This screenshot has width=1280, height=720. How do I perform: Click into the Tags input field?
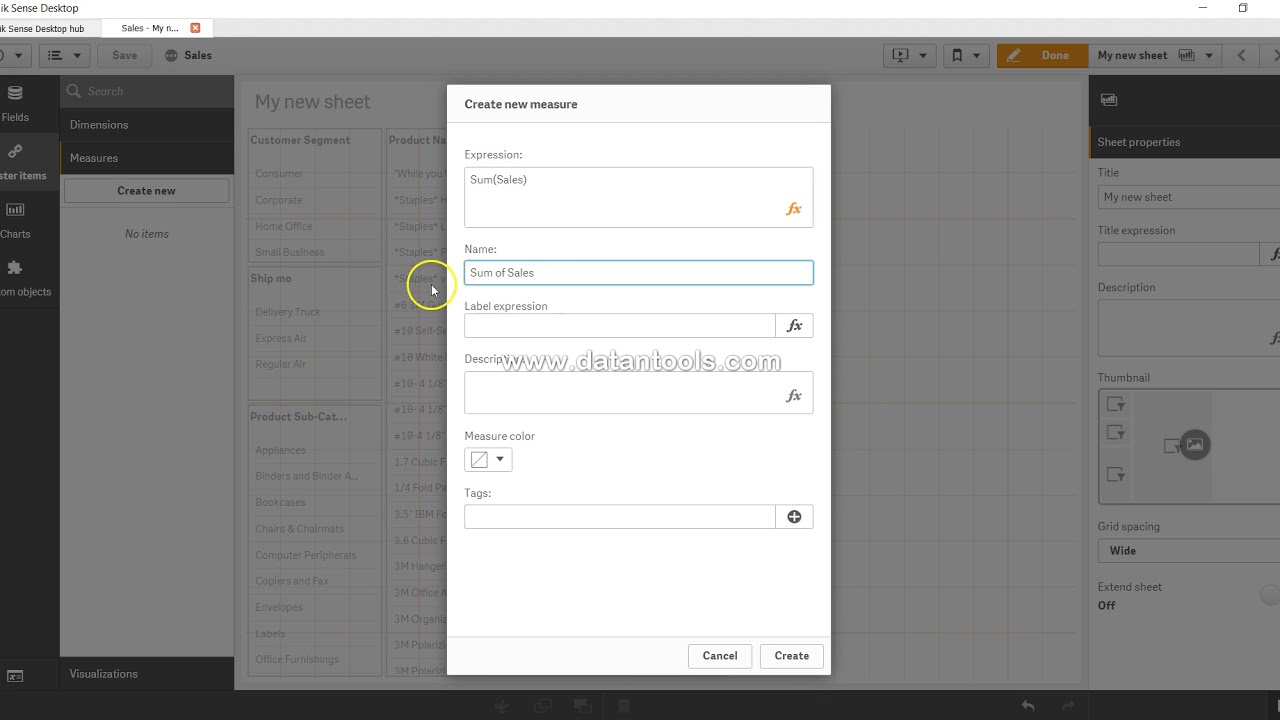620,517
